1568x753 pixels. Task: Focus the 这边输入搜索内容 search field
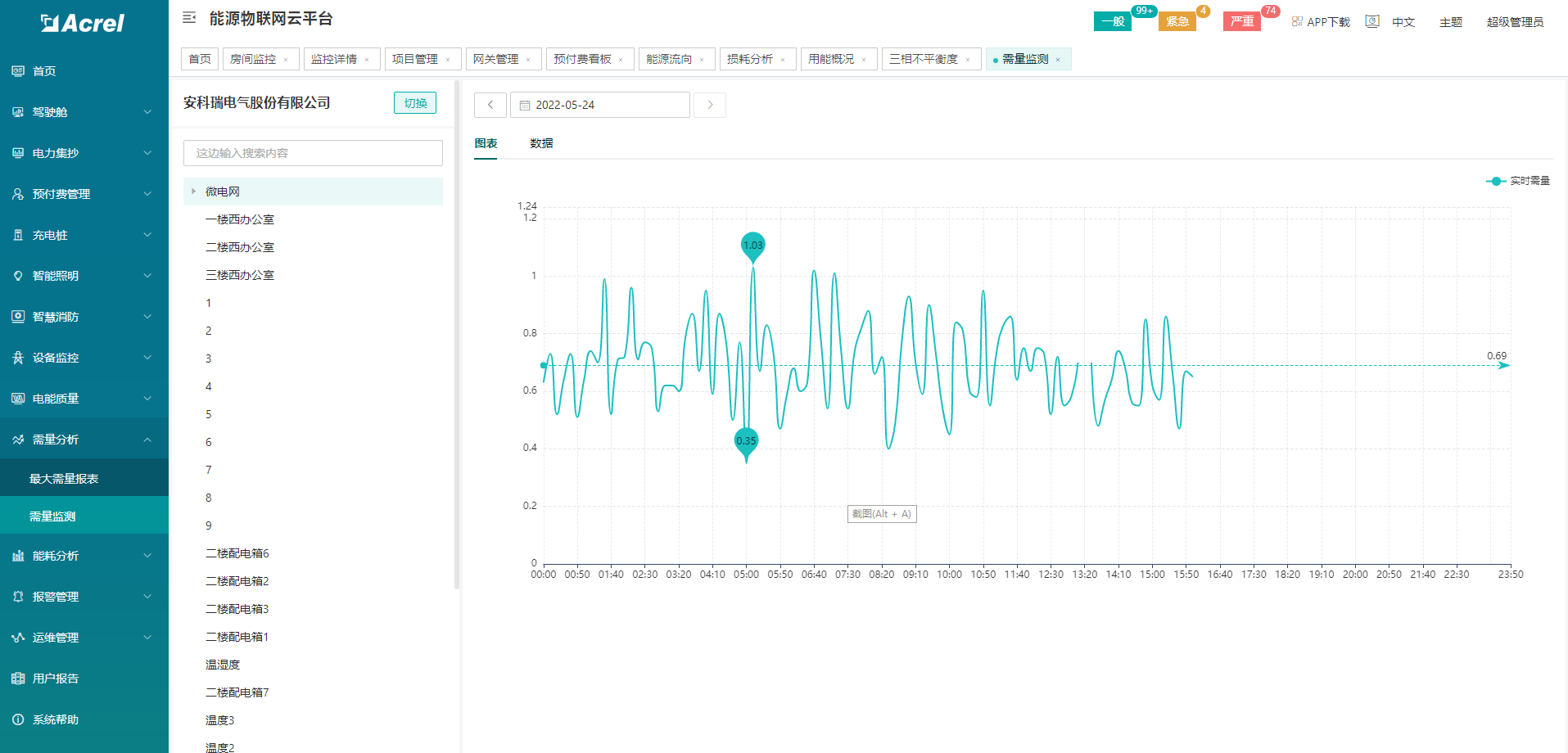pos(313,153)
